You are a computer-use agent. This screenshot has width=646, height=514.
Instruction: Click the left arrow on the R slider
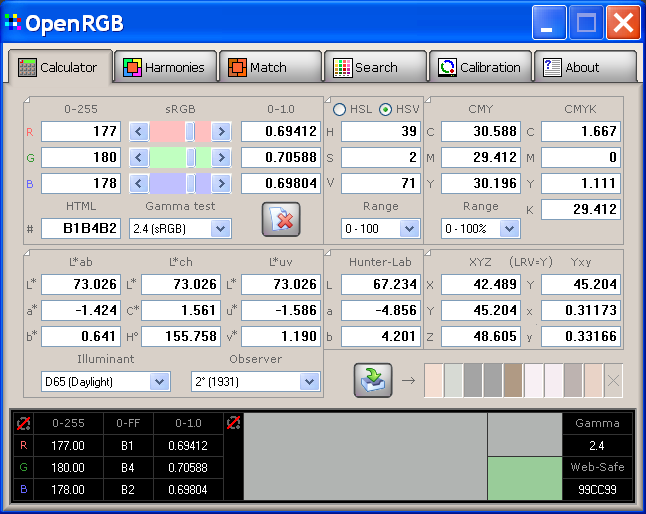point(139,131)
